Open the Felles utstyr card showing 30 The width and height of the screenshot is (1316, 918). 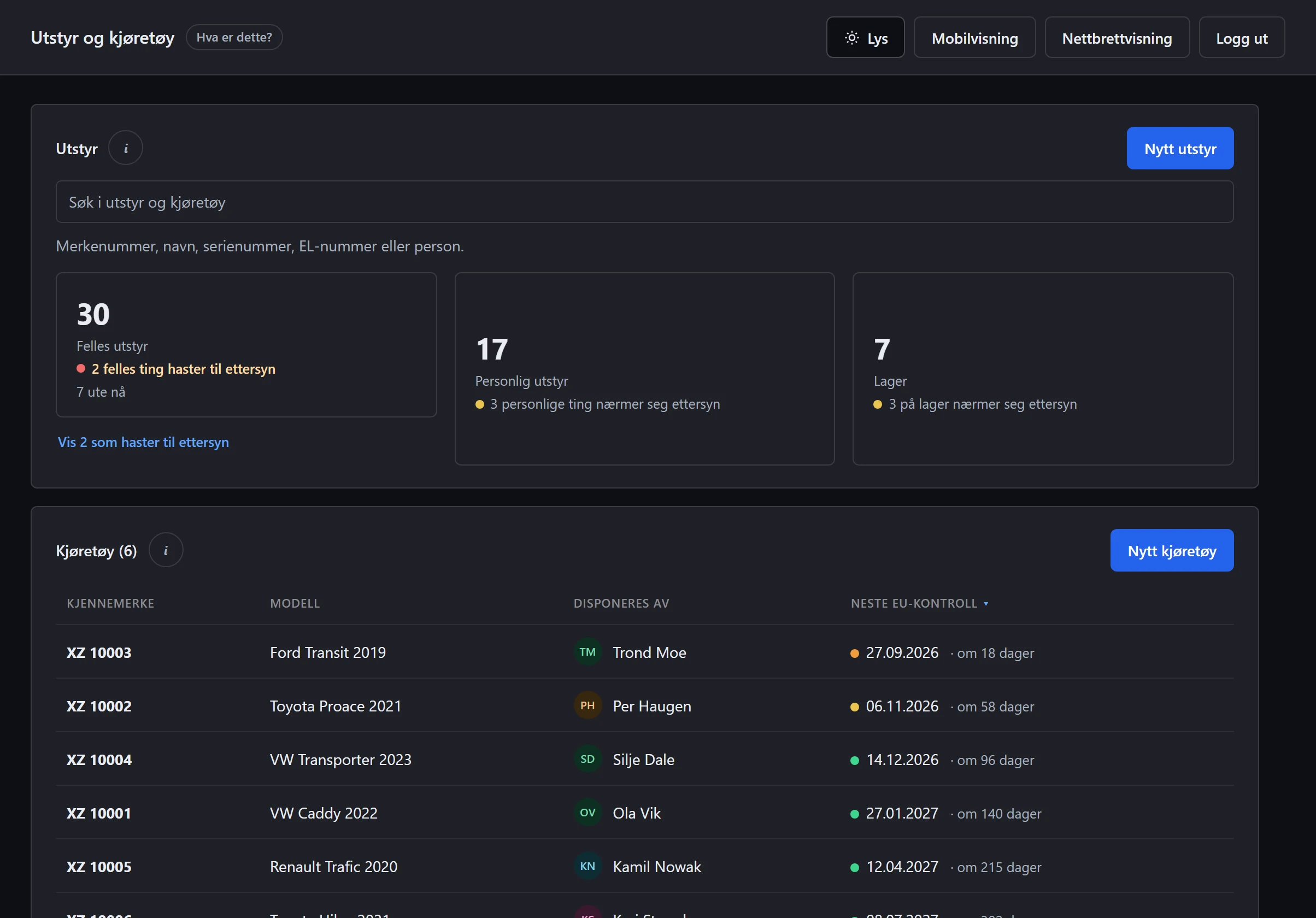(x=246, y=345)
